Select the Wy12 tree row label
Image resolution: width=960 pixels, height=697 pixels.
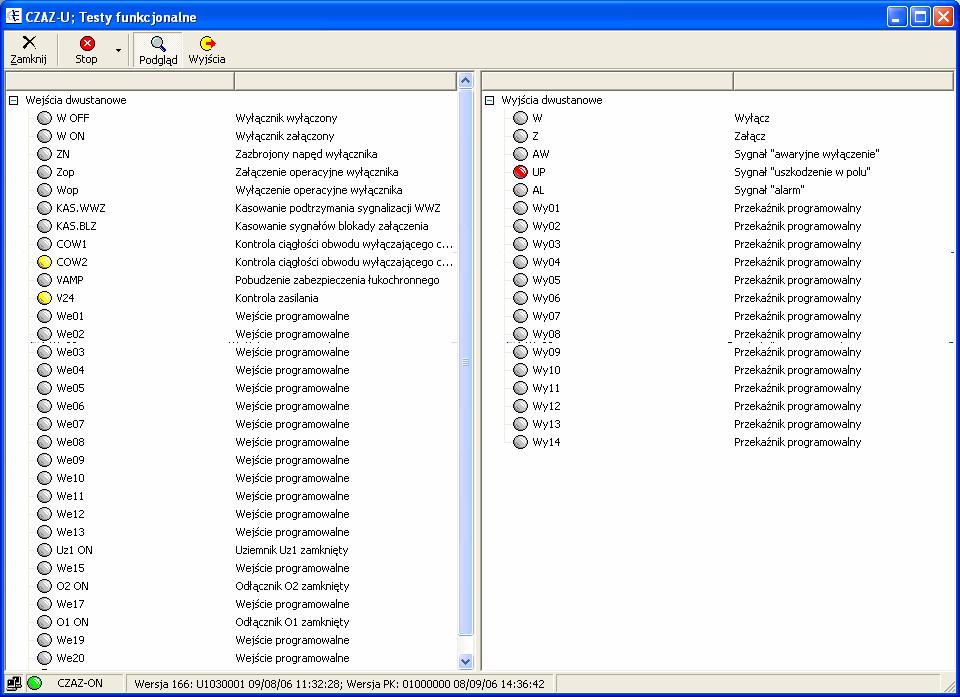pyautogui.click(x=546, y=406)
